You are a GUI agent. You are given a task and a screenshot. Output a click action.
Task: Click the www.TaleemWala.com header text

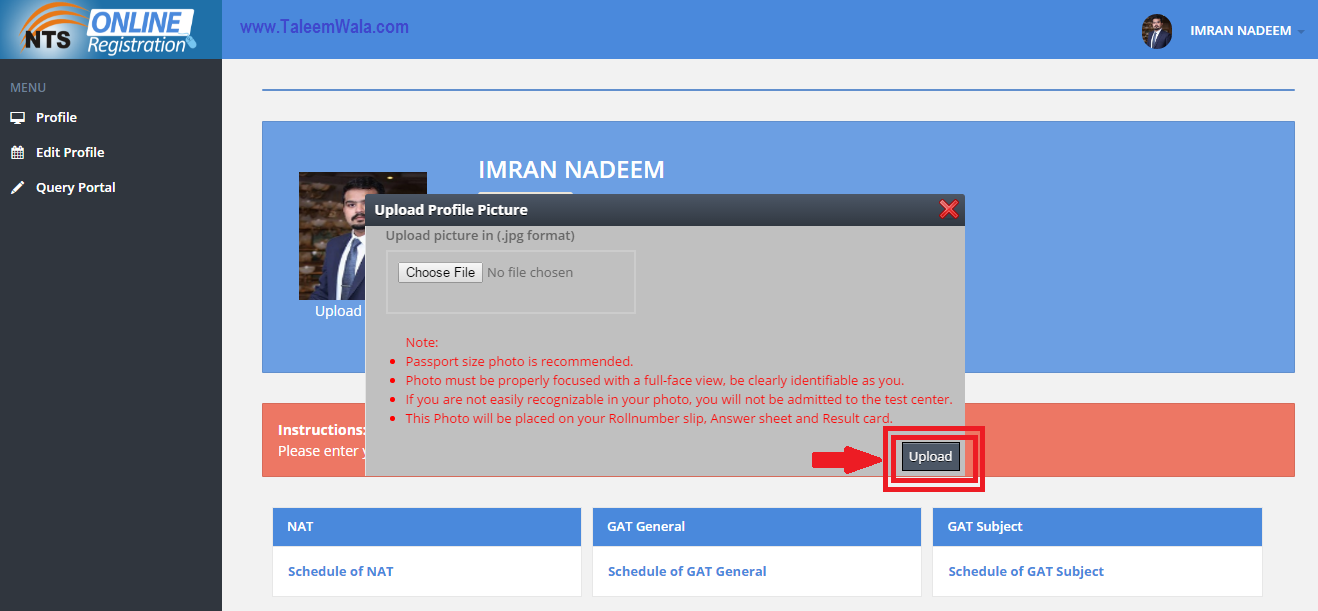point(324,27)
